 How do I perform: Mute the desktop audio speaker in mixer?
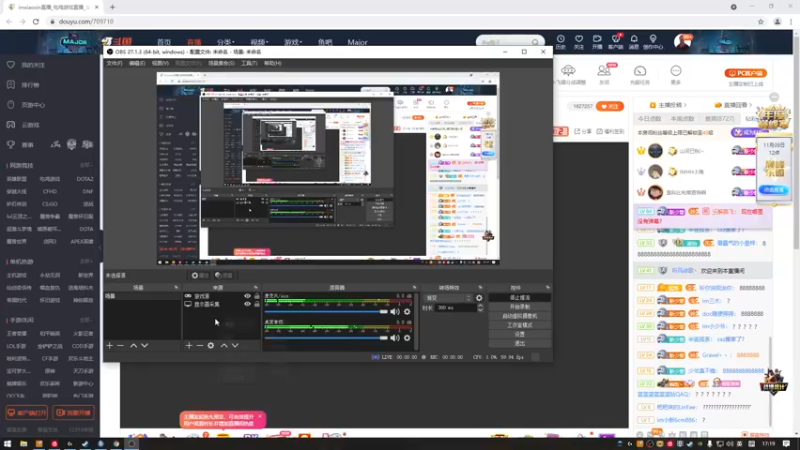(x=395, y=338)
